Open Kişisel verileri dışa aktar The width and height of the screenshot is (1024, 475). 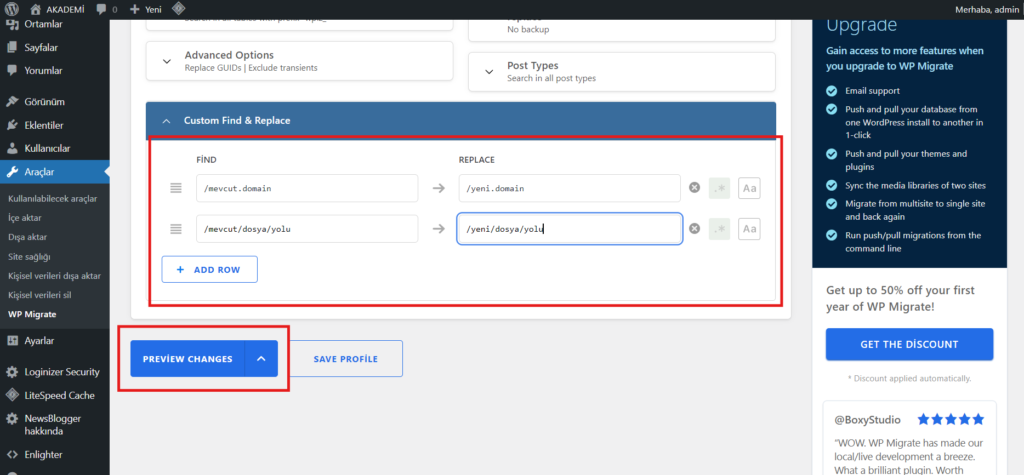54,276
